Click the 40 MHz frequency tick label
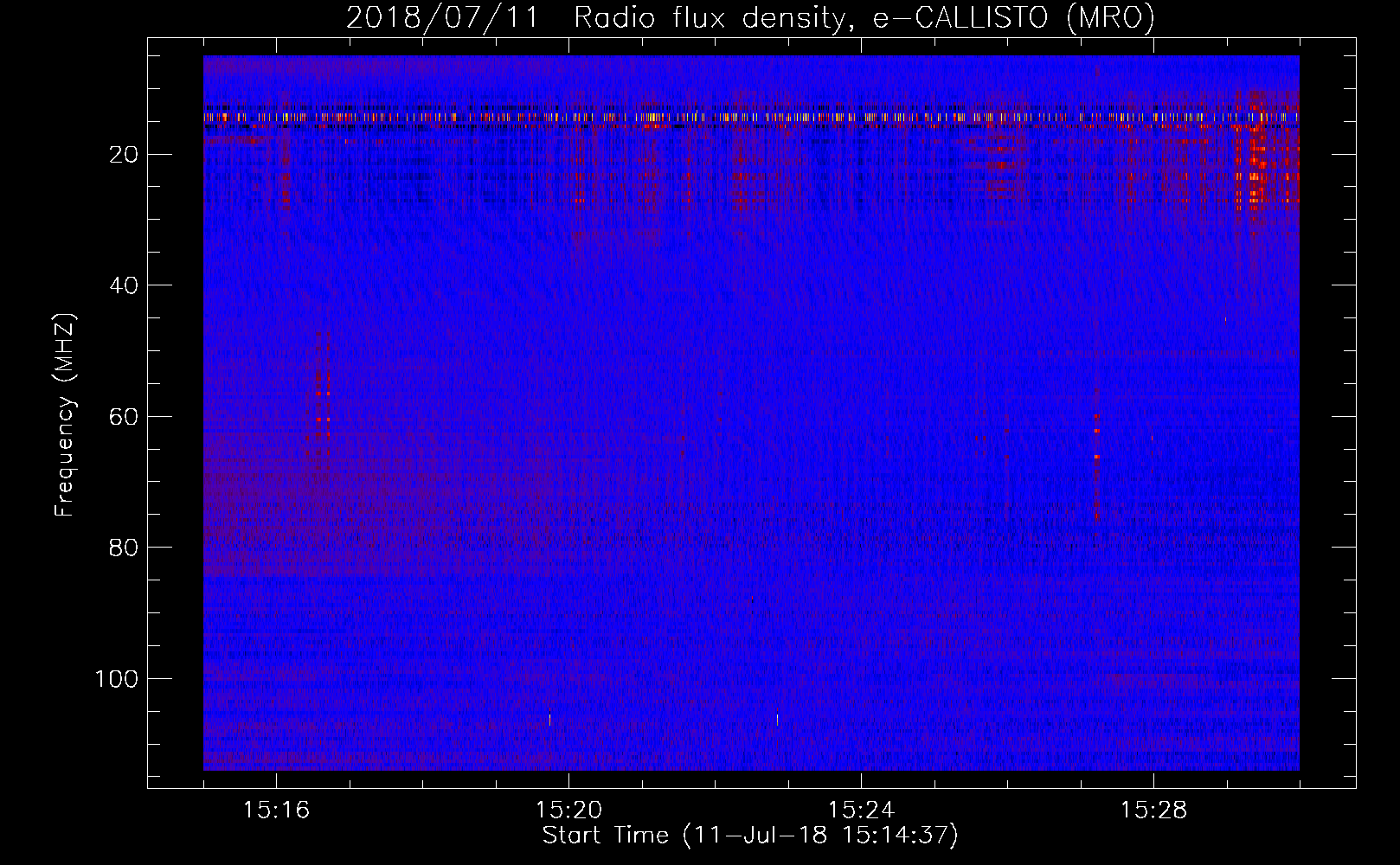 (x=124, y=285)
